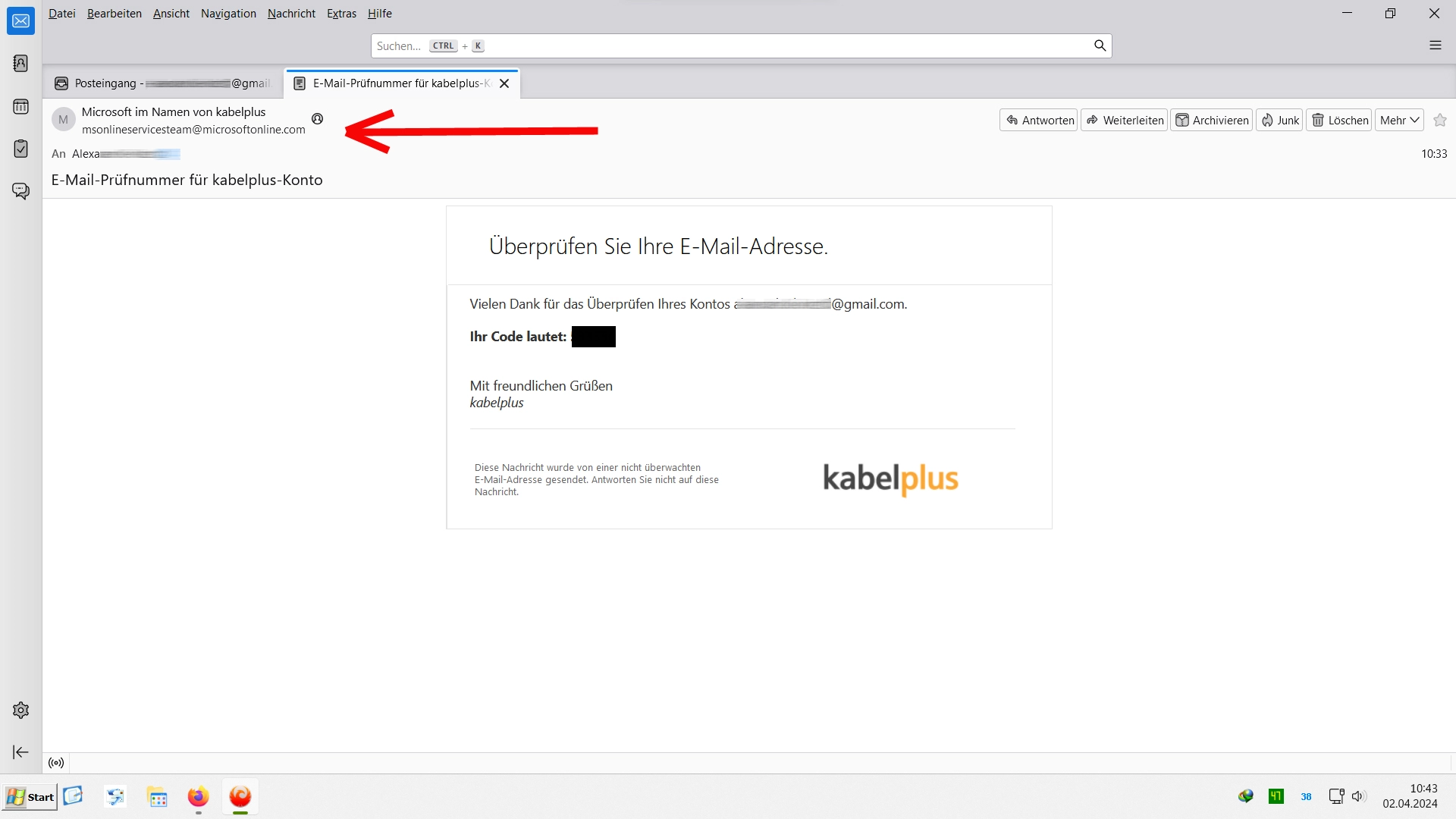Viewport: 1456px width, 819px height.
Task: Open the blue notepad taskbar icon
Action: (x=73, y=796)
